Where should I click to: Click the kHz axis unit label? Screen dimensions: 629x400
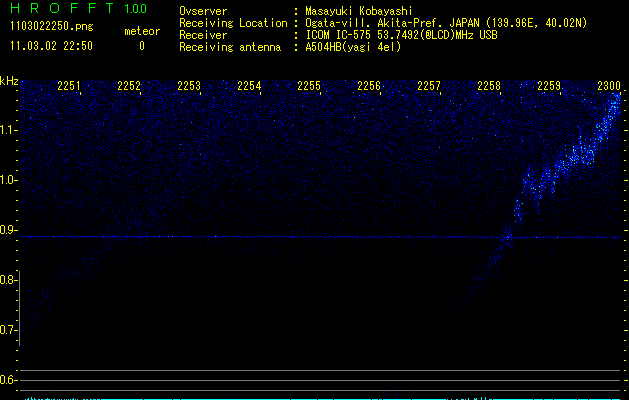(9, 81)
